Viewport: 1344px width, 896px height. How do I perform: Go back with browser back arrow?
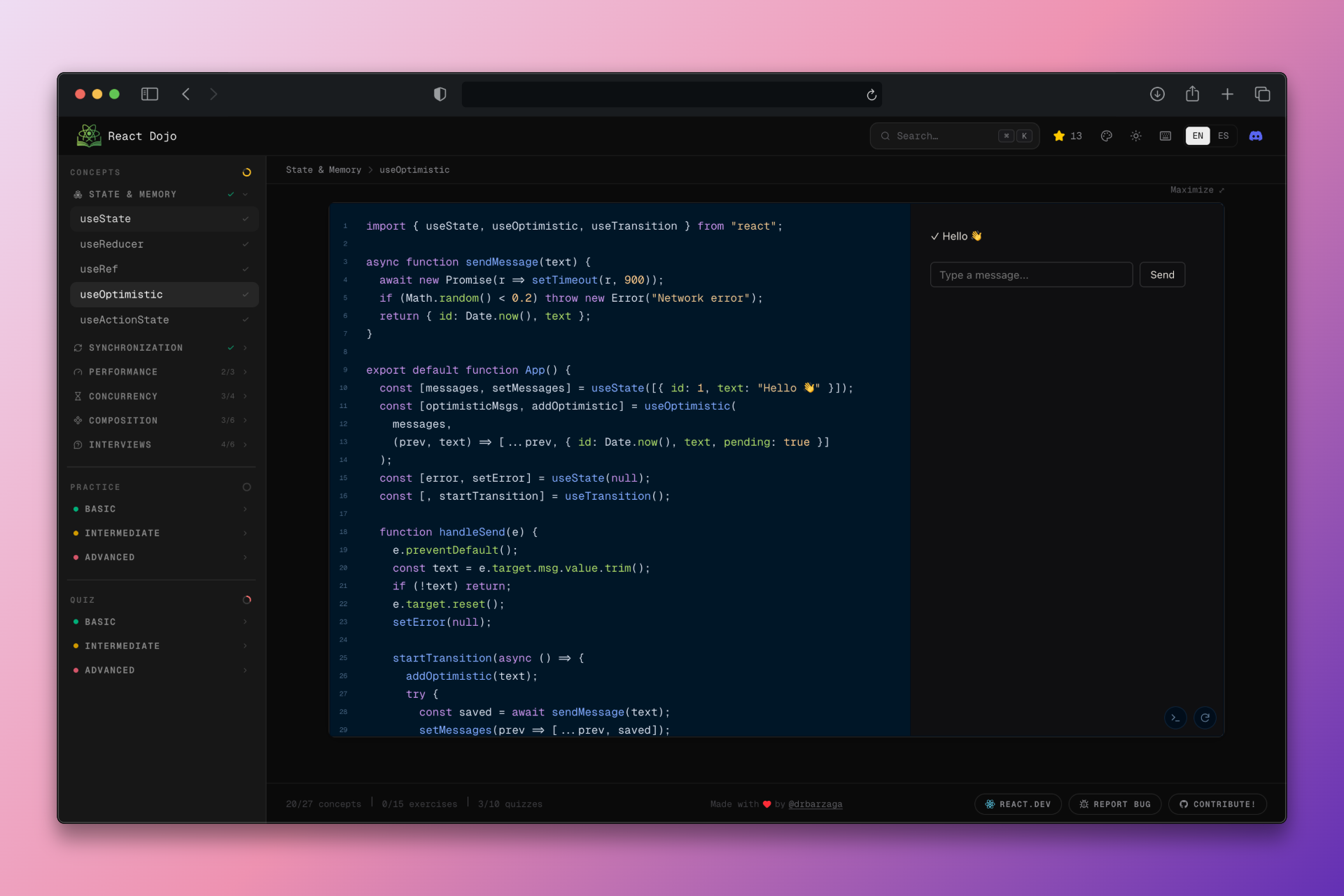(x=185, y=94)
